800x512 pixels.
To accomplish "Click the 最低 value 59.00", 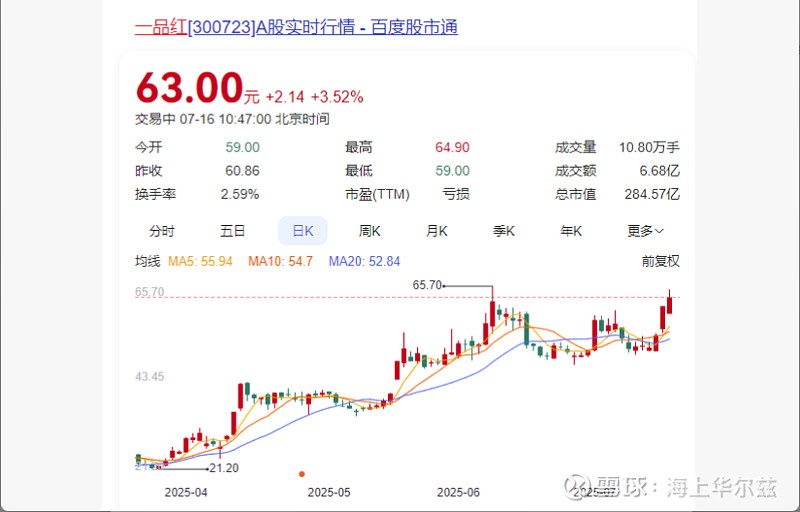I will click(452, 171).
